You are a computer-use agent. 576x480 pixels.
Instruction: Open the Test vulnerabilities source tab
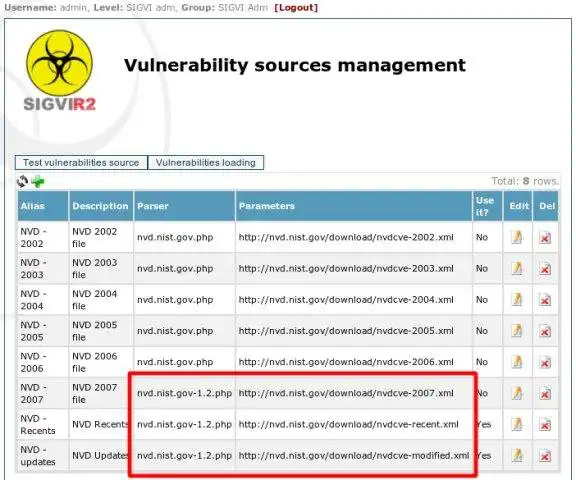pyautogui.click(x=81, y=163)
